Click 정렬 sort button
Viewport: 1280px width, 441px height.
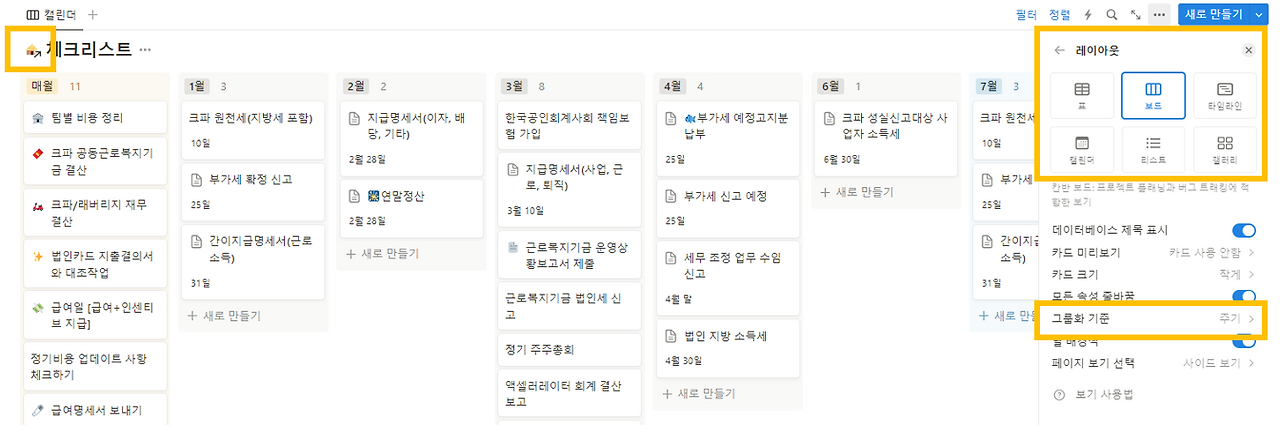pos(1059,15)
